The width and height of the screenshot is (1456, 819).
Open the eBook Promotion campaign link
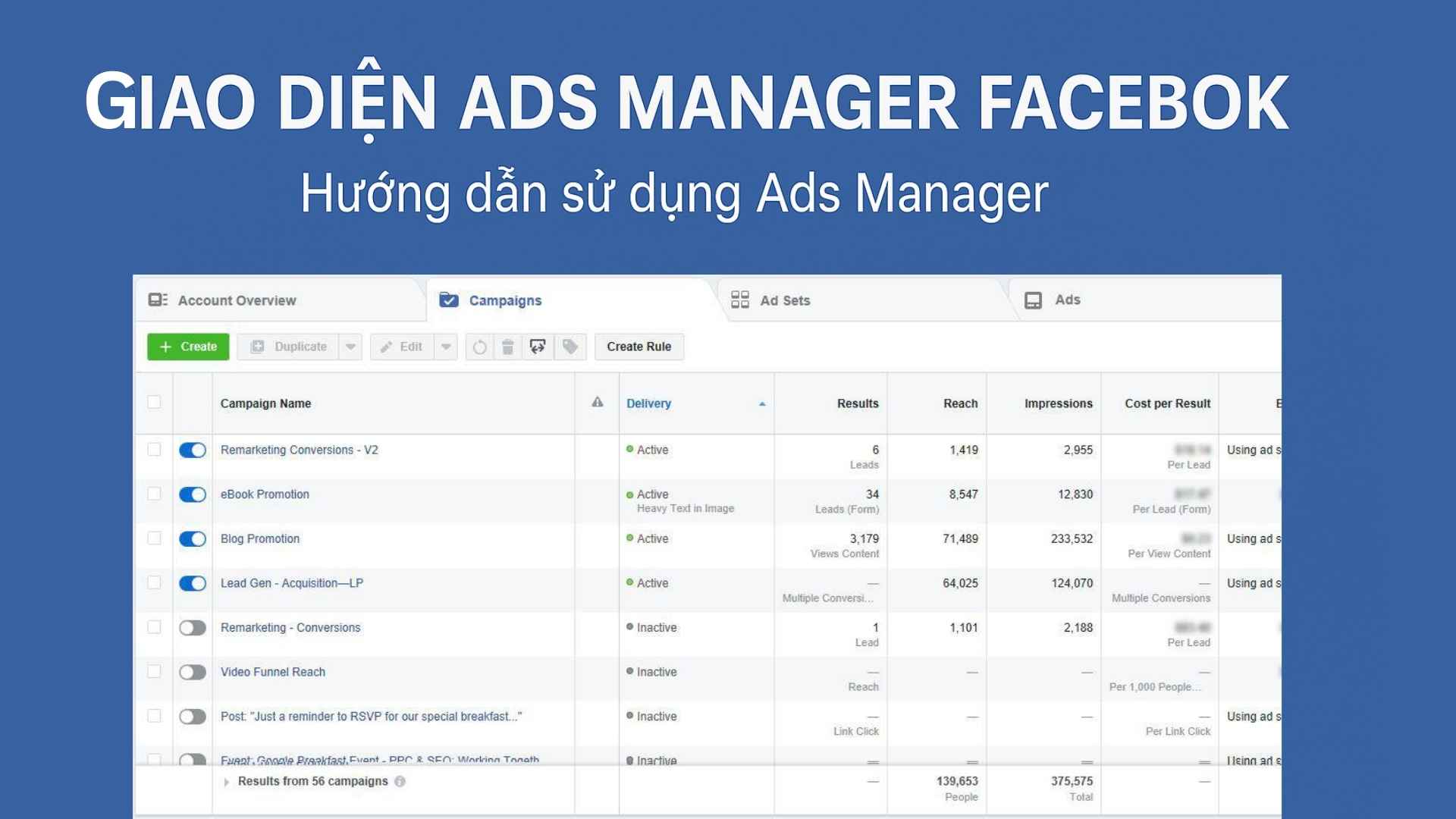point(265,494)
